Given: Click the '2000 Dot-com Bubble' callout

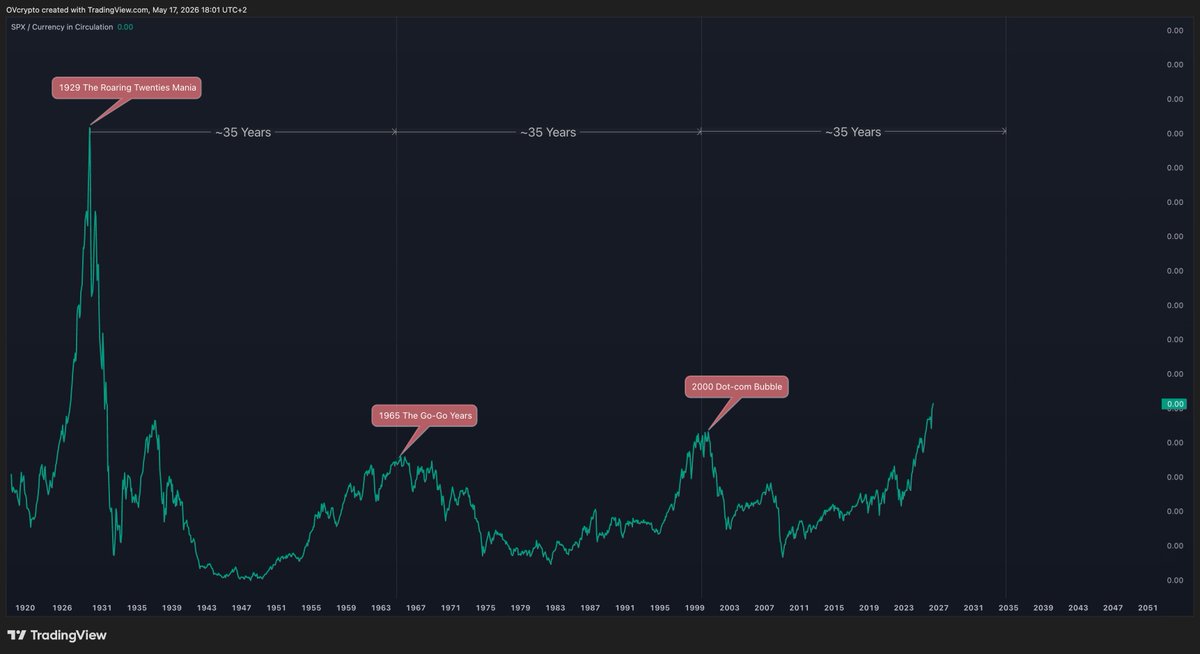Looking at the screenshot, I should (737, 386).
